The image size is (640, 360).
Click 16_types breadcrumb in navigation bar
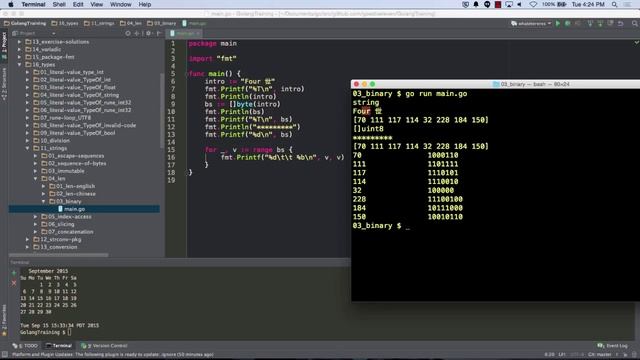click(65, 24)
